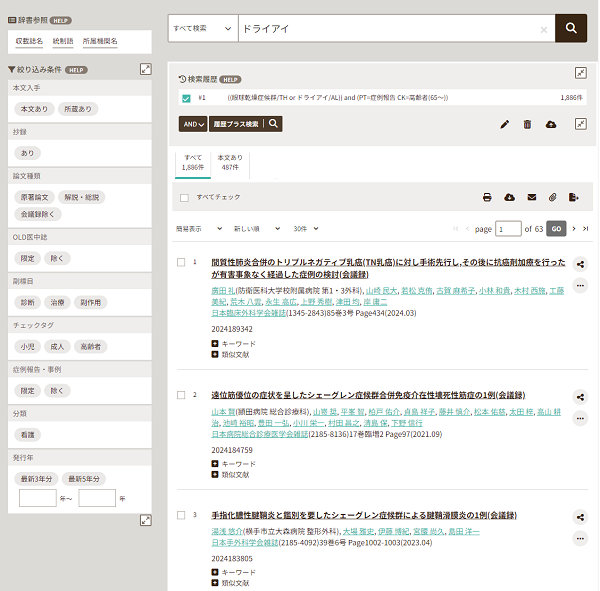Click the magnifier search button
The height and width of the screenshot is (591, 600).
pos(571,28)
